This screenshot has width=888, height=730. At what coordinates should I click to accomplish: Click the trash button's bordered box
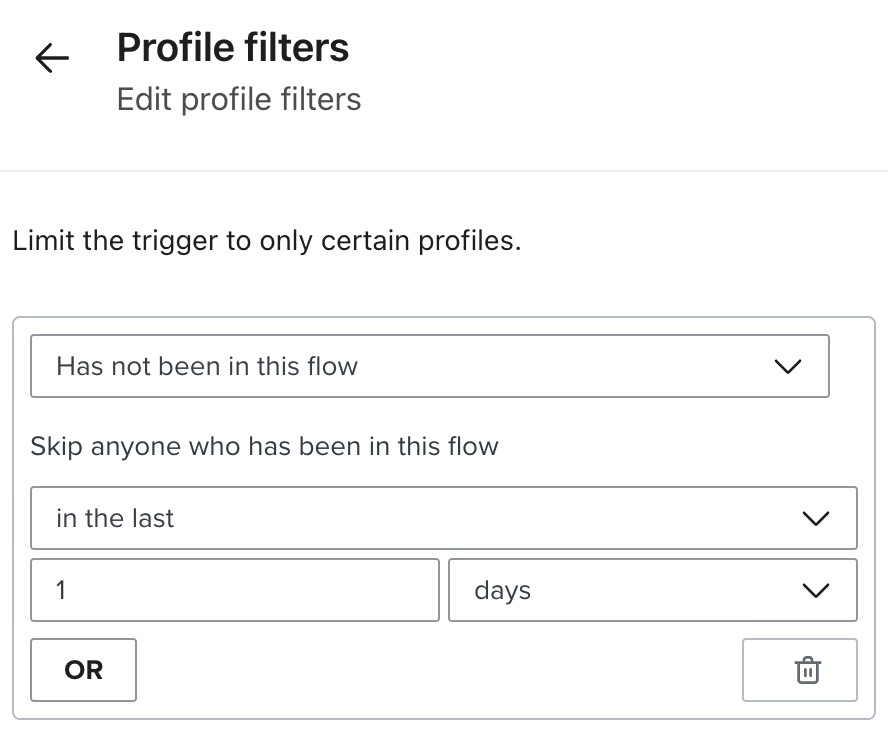780,670
